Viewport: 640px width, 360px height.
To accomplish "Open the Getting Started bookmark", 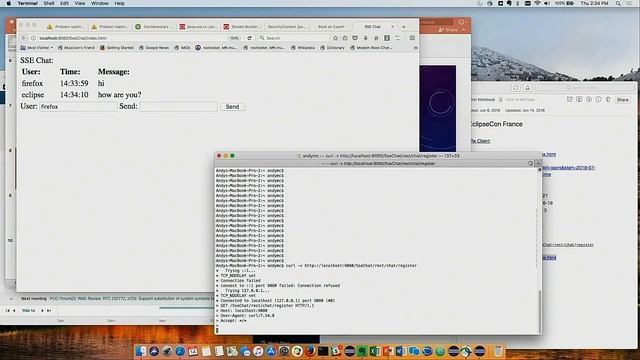I will [x=117, y=48].
